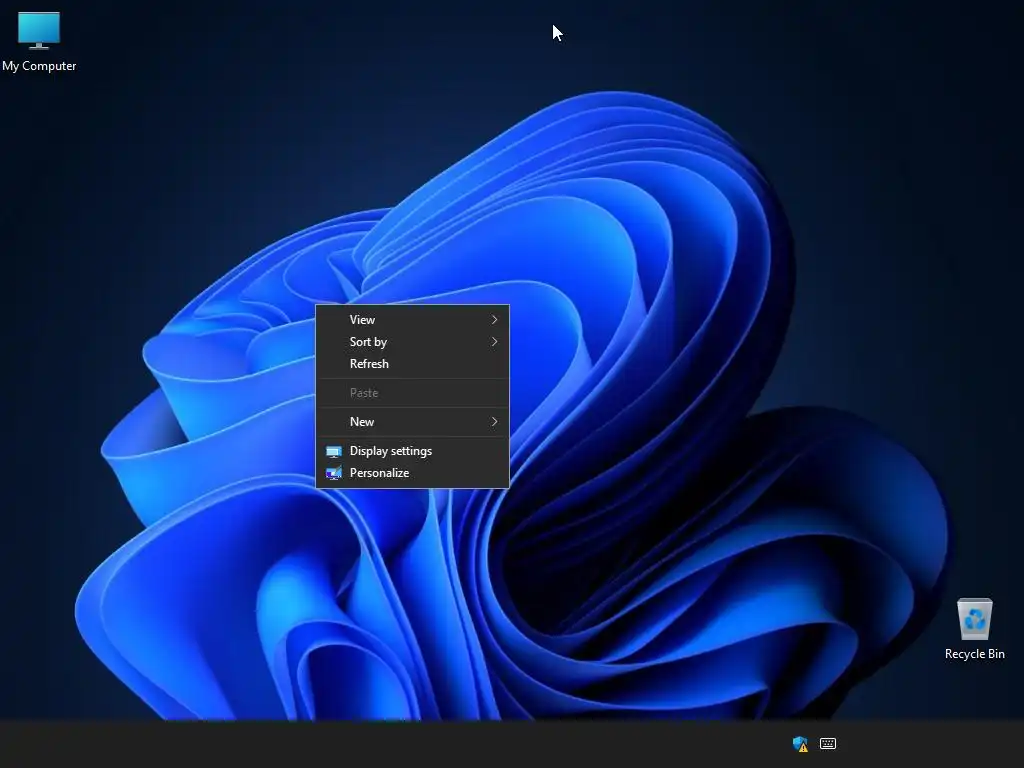
Task: Open the New submenu
Action: (x=412, y=422)
